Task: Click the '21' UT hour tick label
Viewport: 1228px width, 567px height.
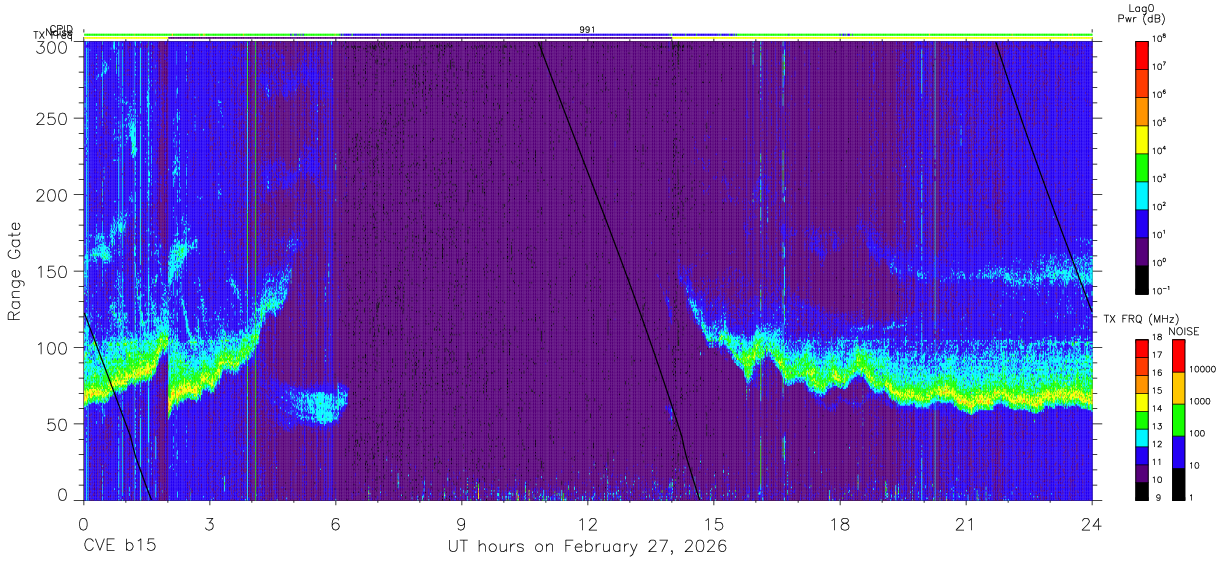Action: [x=965, y=524]
